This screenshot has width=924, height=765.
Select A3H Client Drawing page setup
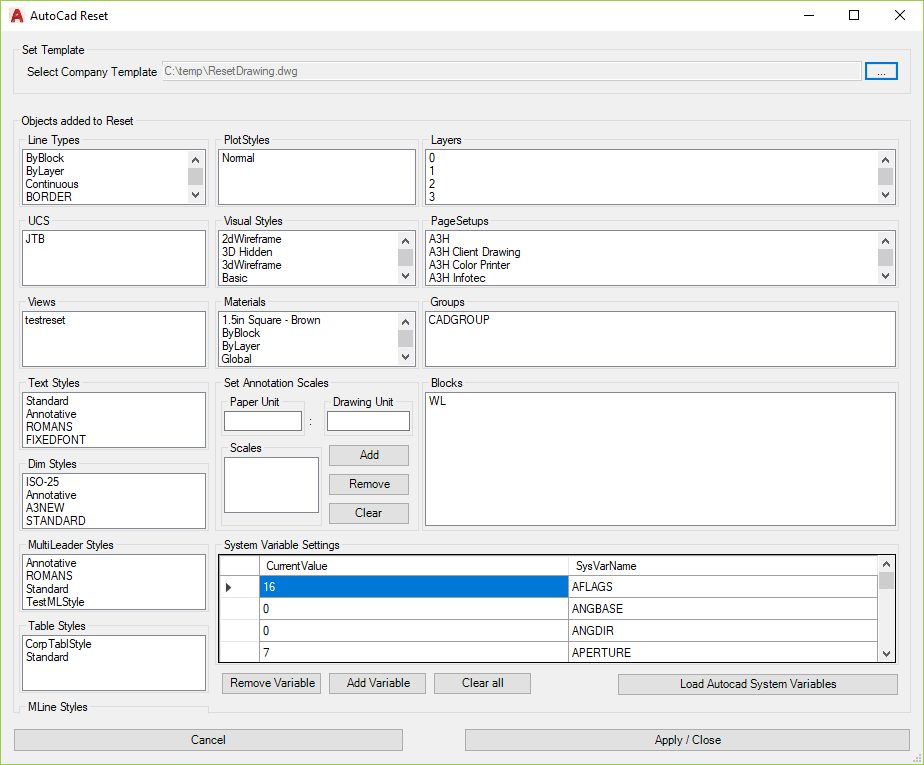474,252
